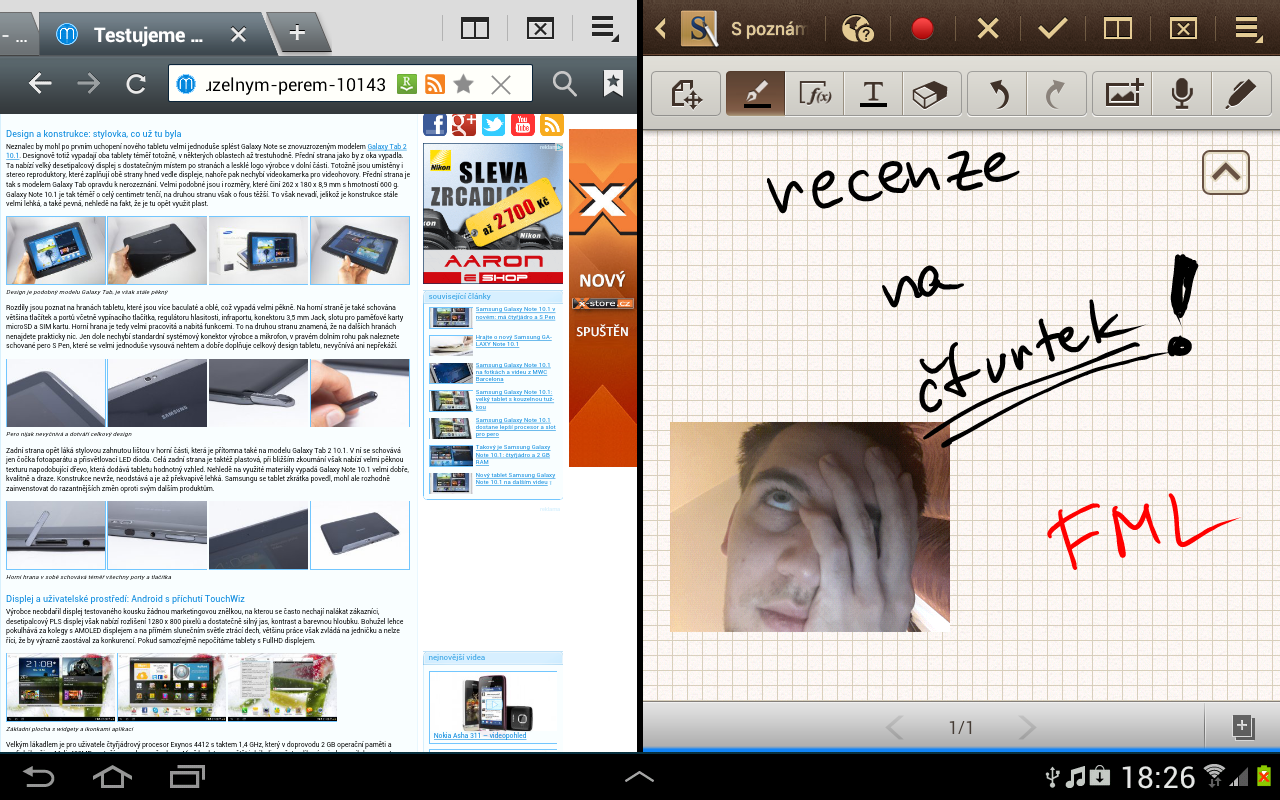Open the S Note overflow menu
Image resolution: width=1280 pixels, height=800 pixels.
coord(1246,28)
